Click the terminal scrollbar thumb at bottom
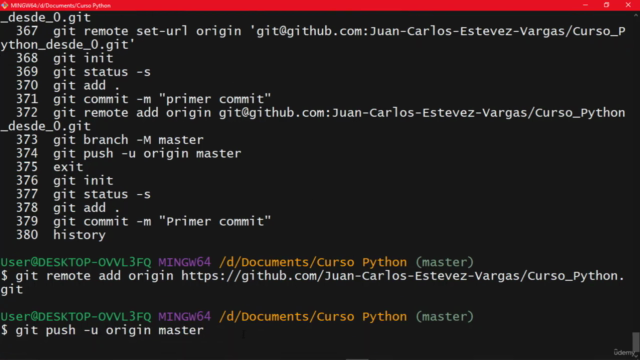Screen dimensions: 640x360 click(x=636, y=342)
